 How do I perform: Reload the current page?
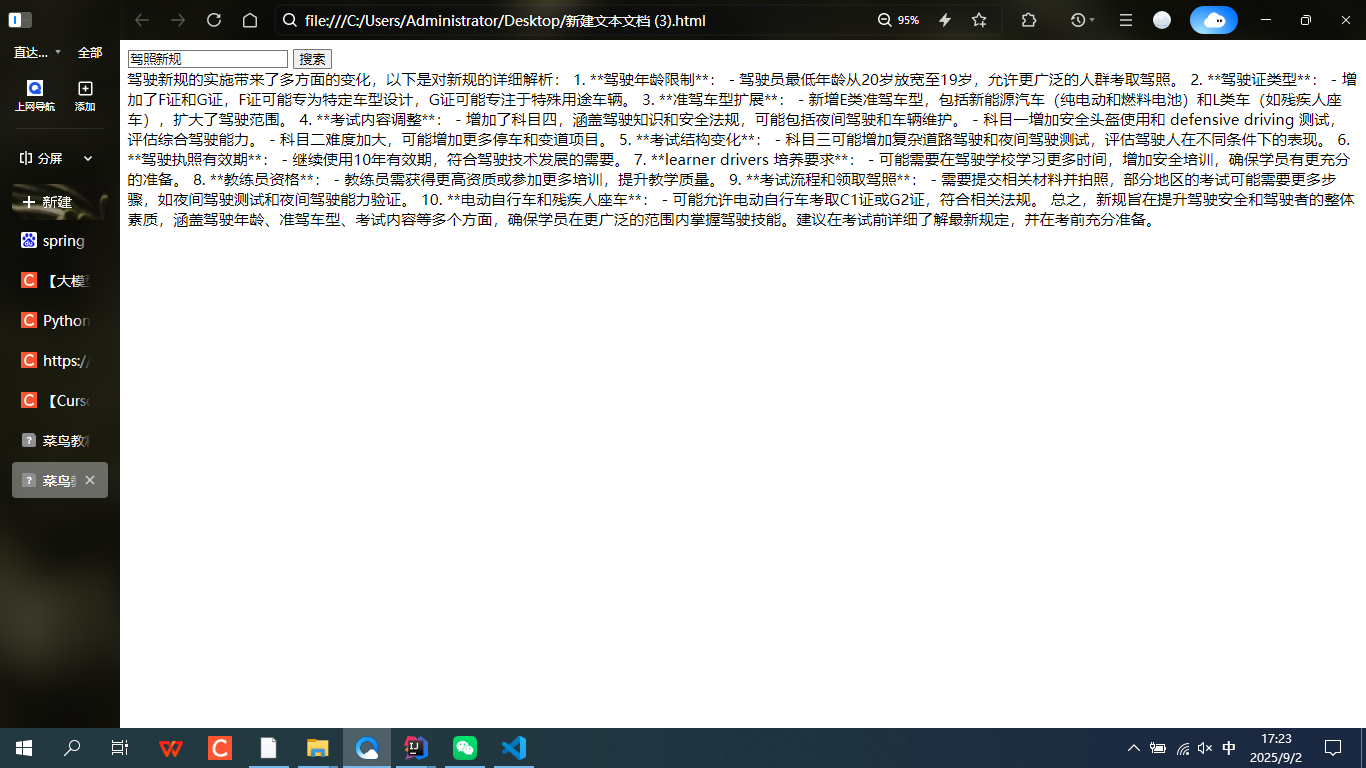(214, 20)
